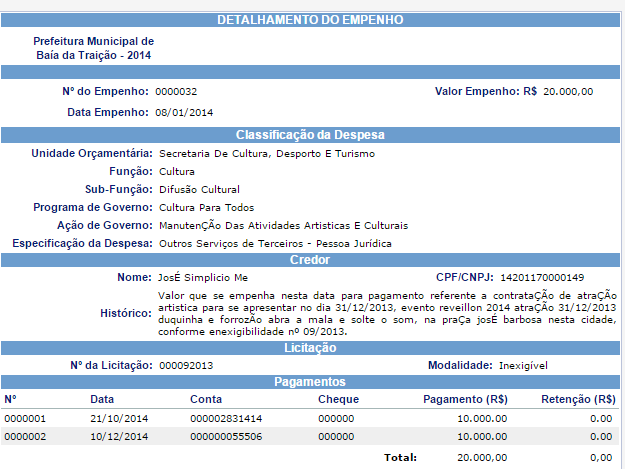Select the Data Empenho value 08/01/2014
Image resolution: width=625 pixels, height=469 pixels.
[184, 112]
